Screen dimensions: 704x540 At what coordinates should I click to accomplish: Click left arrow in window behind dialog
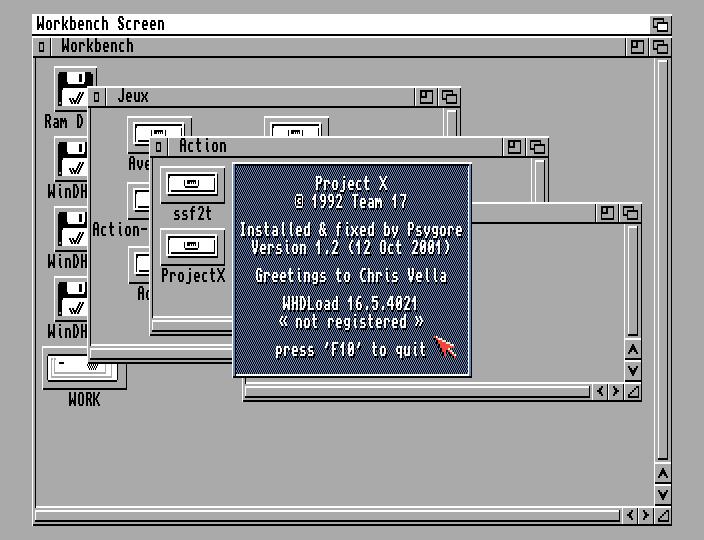click(600, 391)
